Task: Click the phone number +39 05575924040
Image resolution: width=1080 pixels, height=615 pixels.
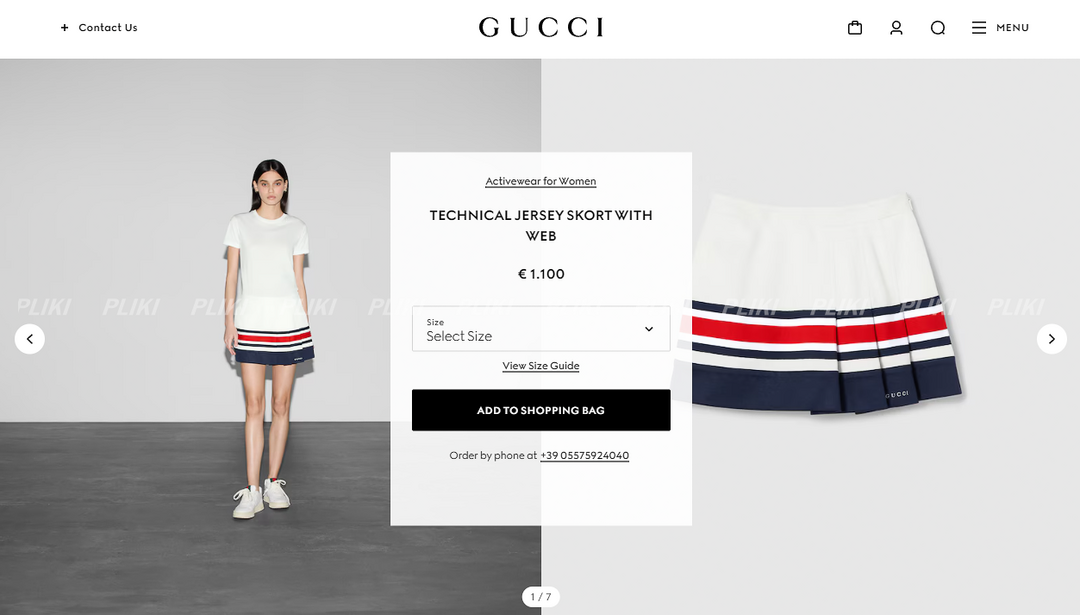Action: (585, 455)
